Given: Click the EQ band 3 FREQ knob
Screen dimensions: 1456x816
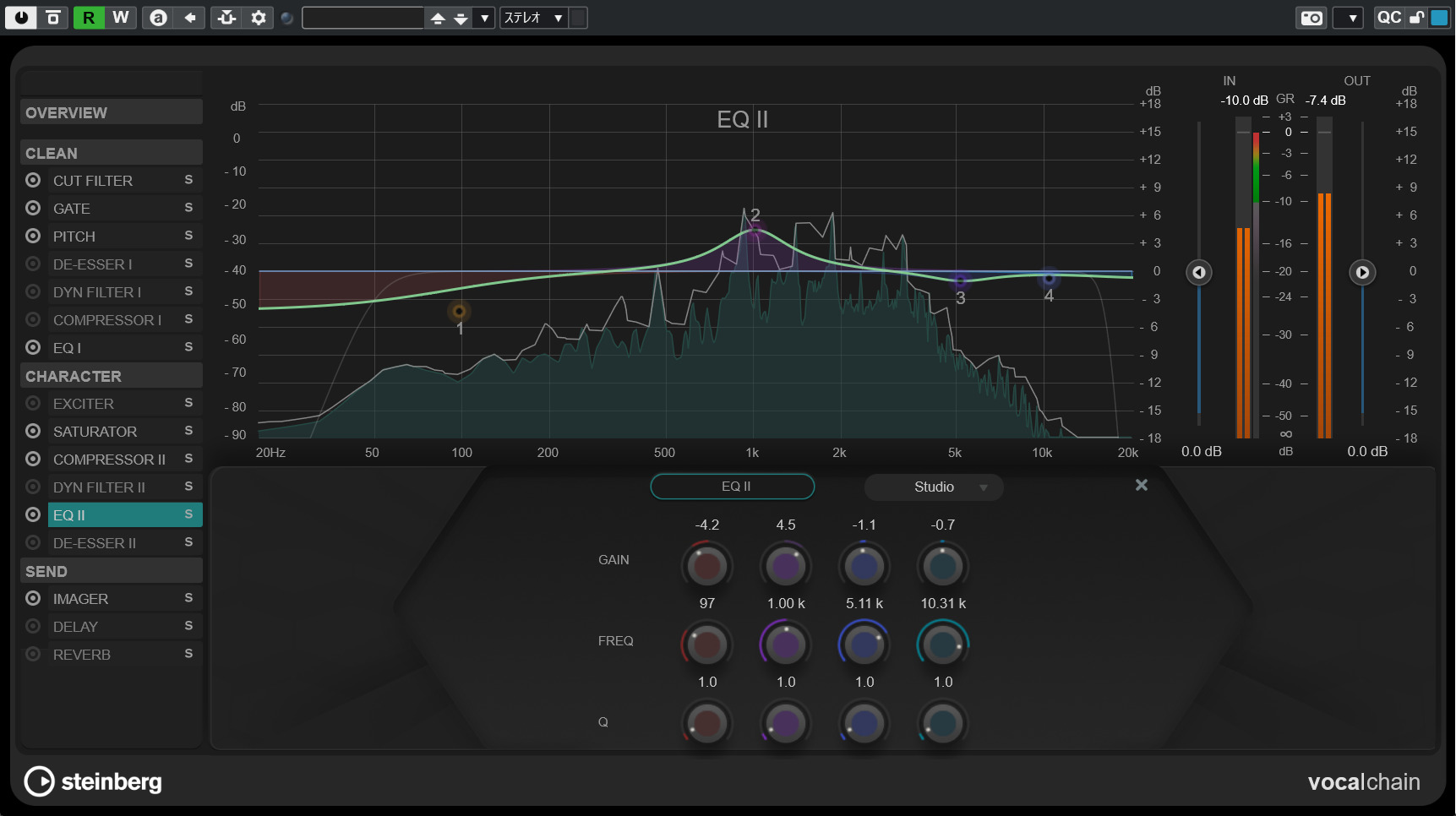Looking at the screenshot, I should pyautogui.click(x=864, y=645).
